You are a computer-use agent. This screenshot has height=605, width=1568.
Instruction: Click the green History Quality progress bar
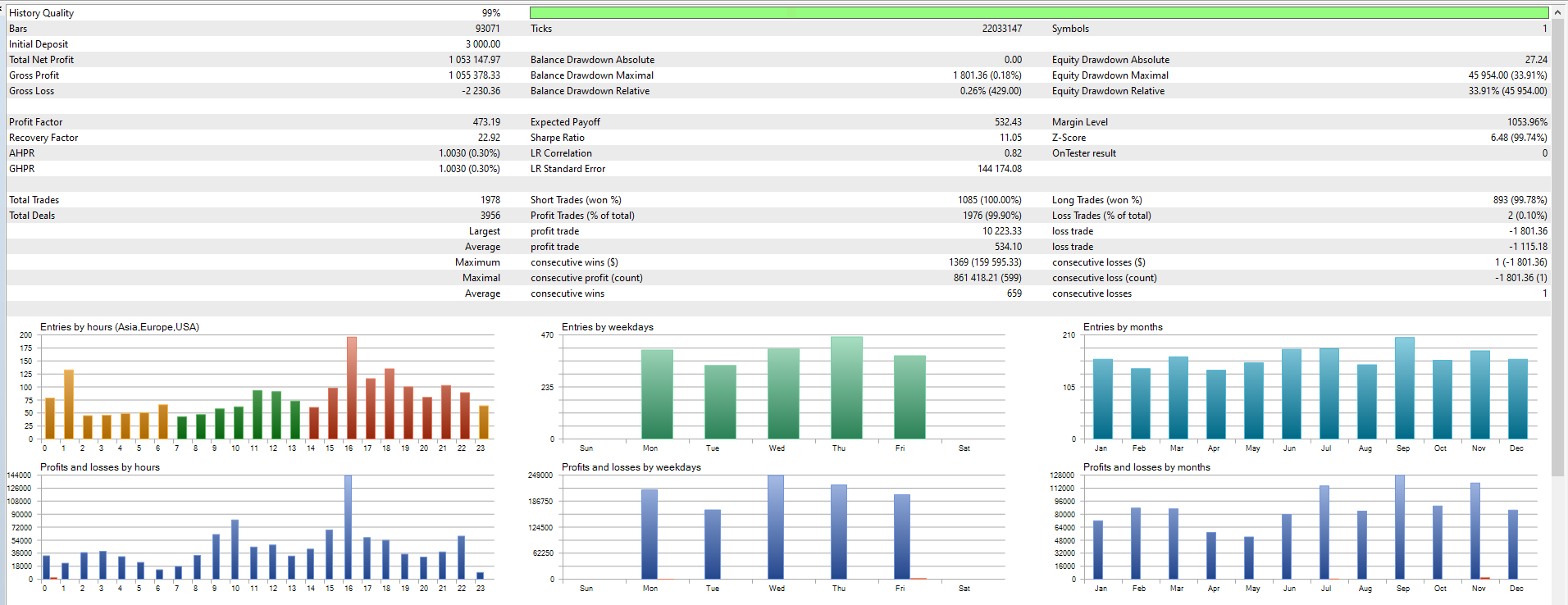point(1039,13)
